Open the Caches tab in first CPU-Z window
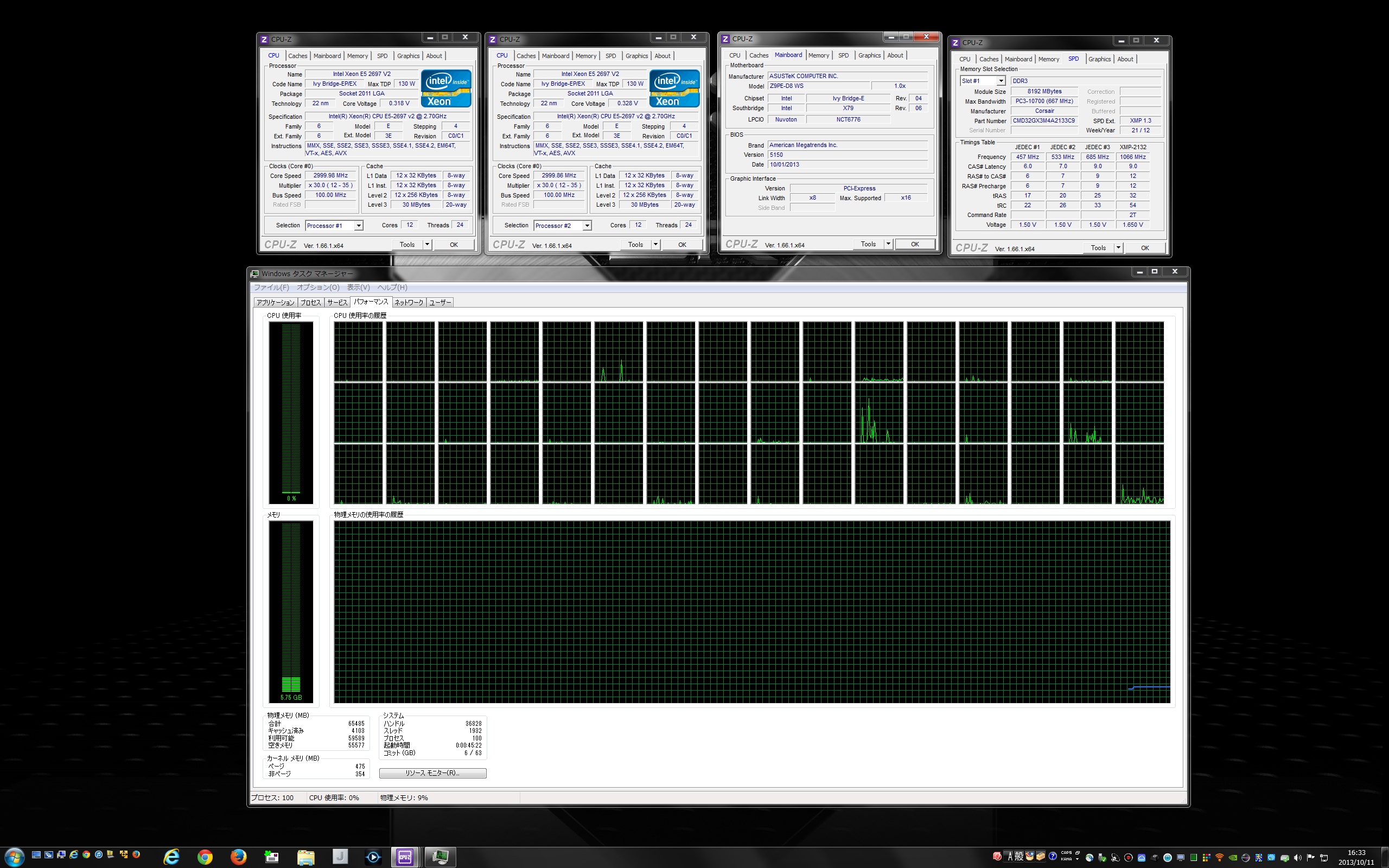This screenshot has height=868, width=1389. pyautogui.click(x=297, y=56)
